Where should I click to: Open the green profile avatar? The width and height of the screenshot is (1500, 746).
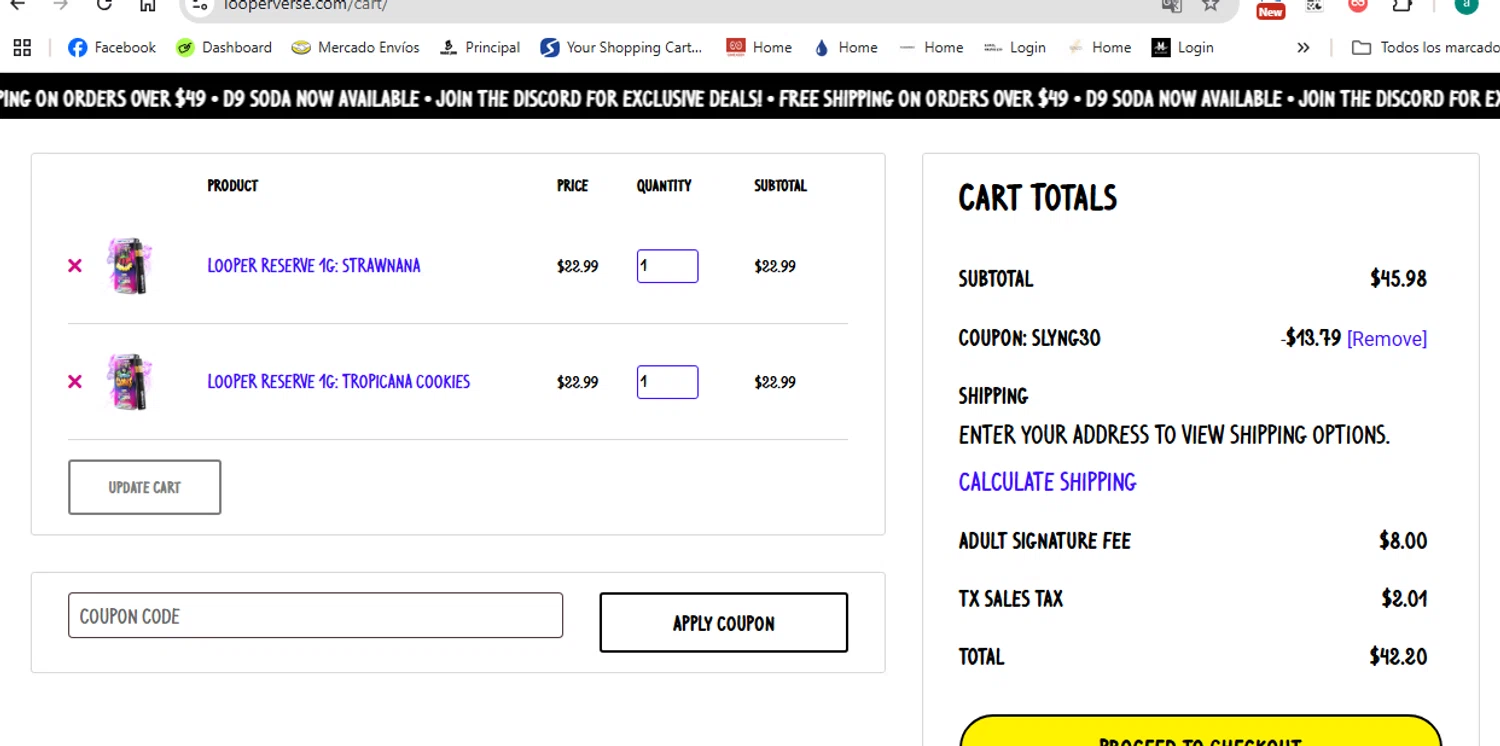point(1466,5)
